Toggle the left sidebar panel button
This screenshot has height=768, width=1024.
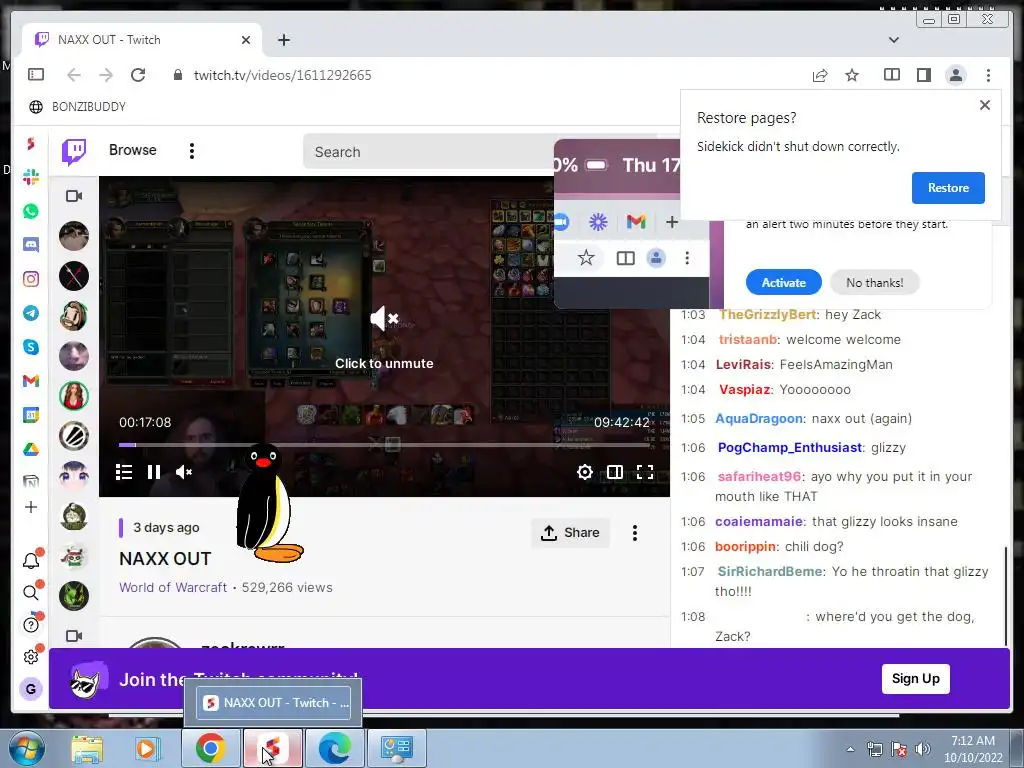(36, 74)
